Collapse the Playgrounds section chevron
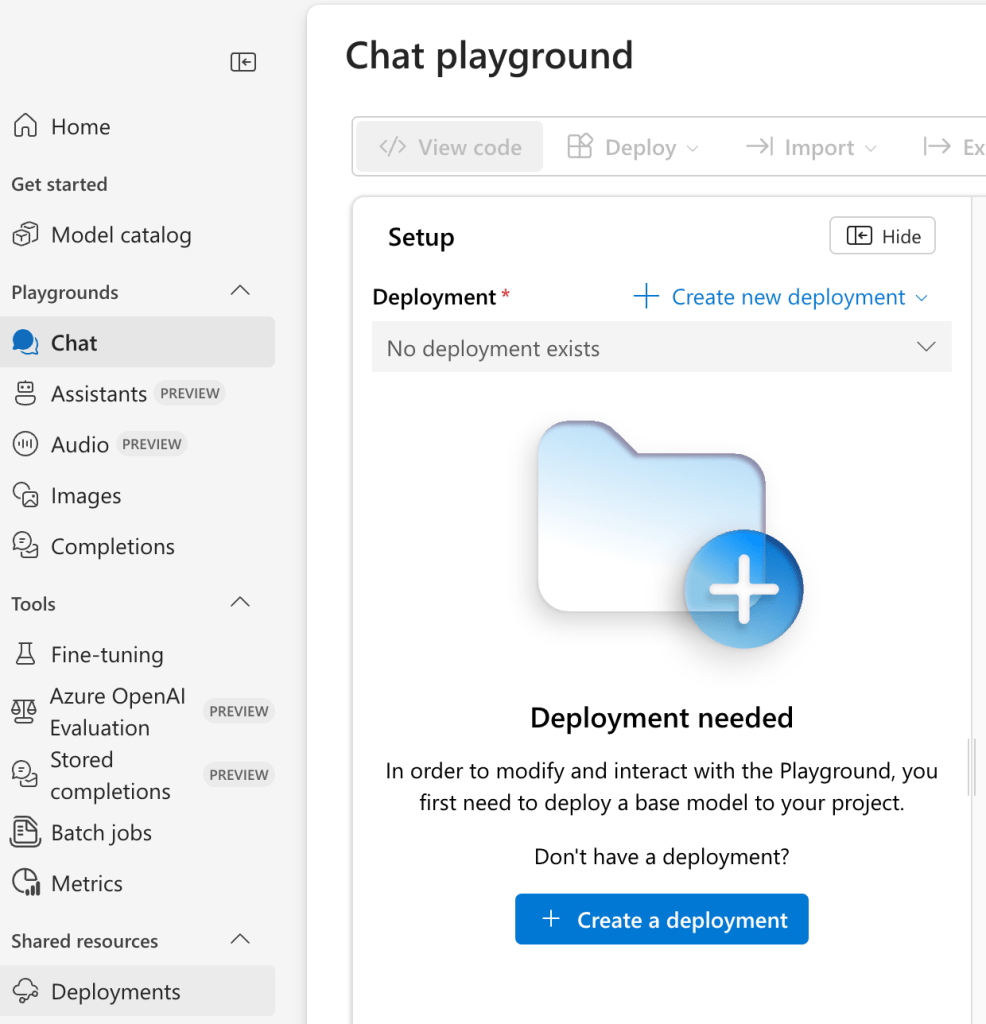Image resolution: width=986 pixels, height=1024 pixels. (240, 291)
